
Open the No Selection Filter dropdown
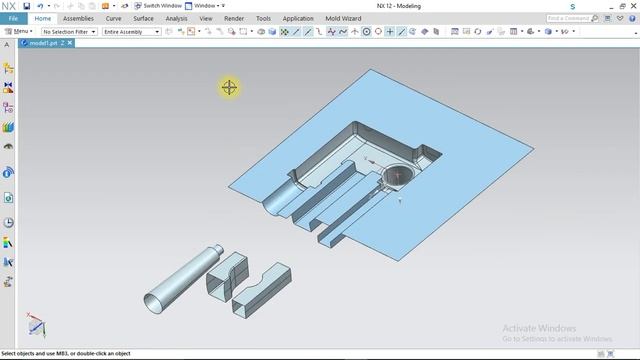(69, 31)
